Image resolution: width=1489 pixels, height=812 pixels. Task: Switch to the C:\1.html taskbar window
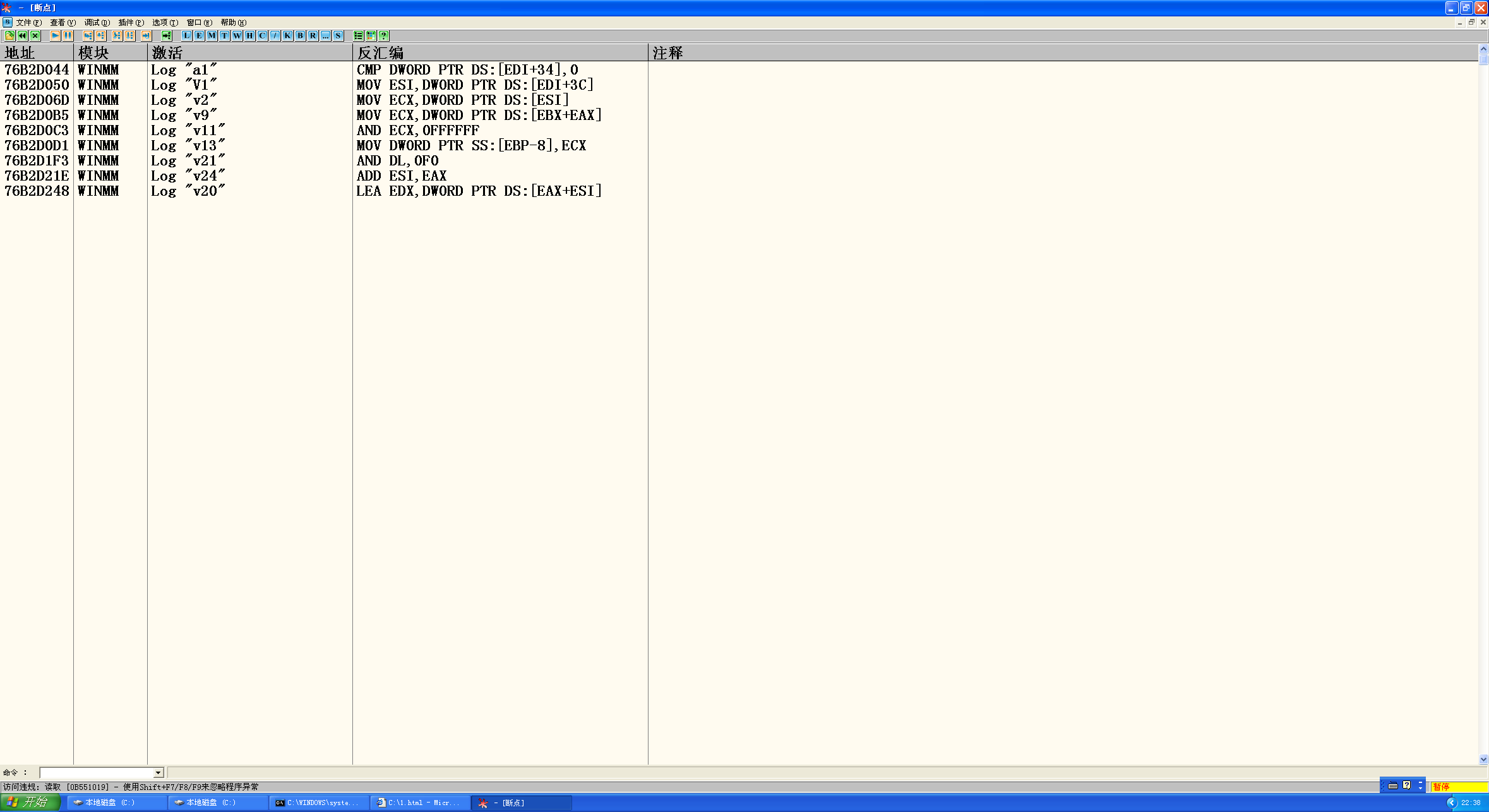420,803
